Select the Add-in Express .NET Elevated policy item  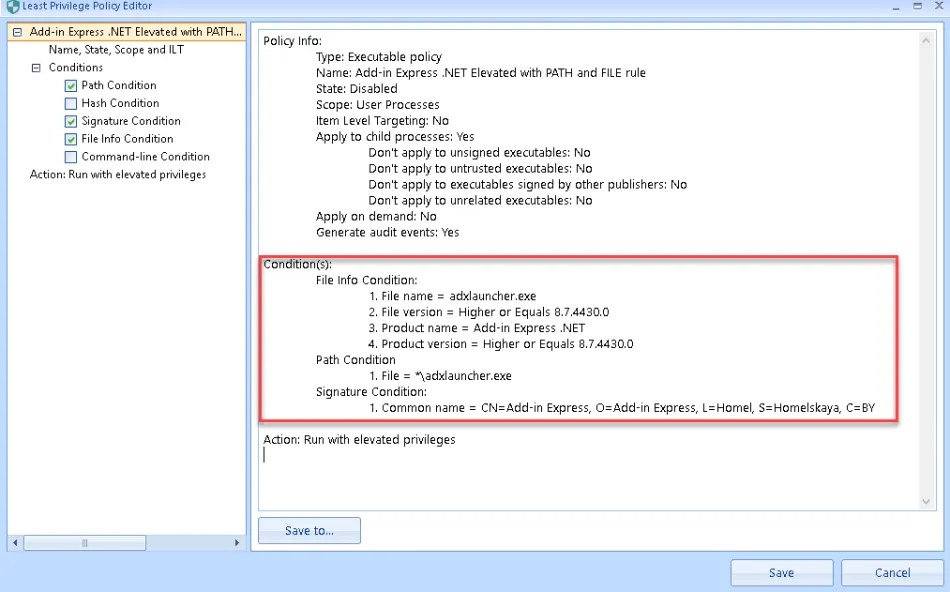[135, 32]
